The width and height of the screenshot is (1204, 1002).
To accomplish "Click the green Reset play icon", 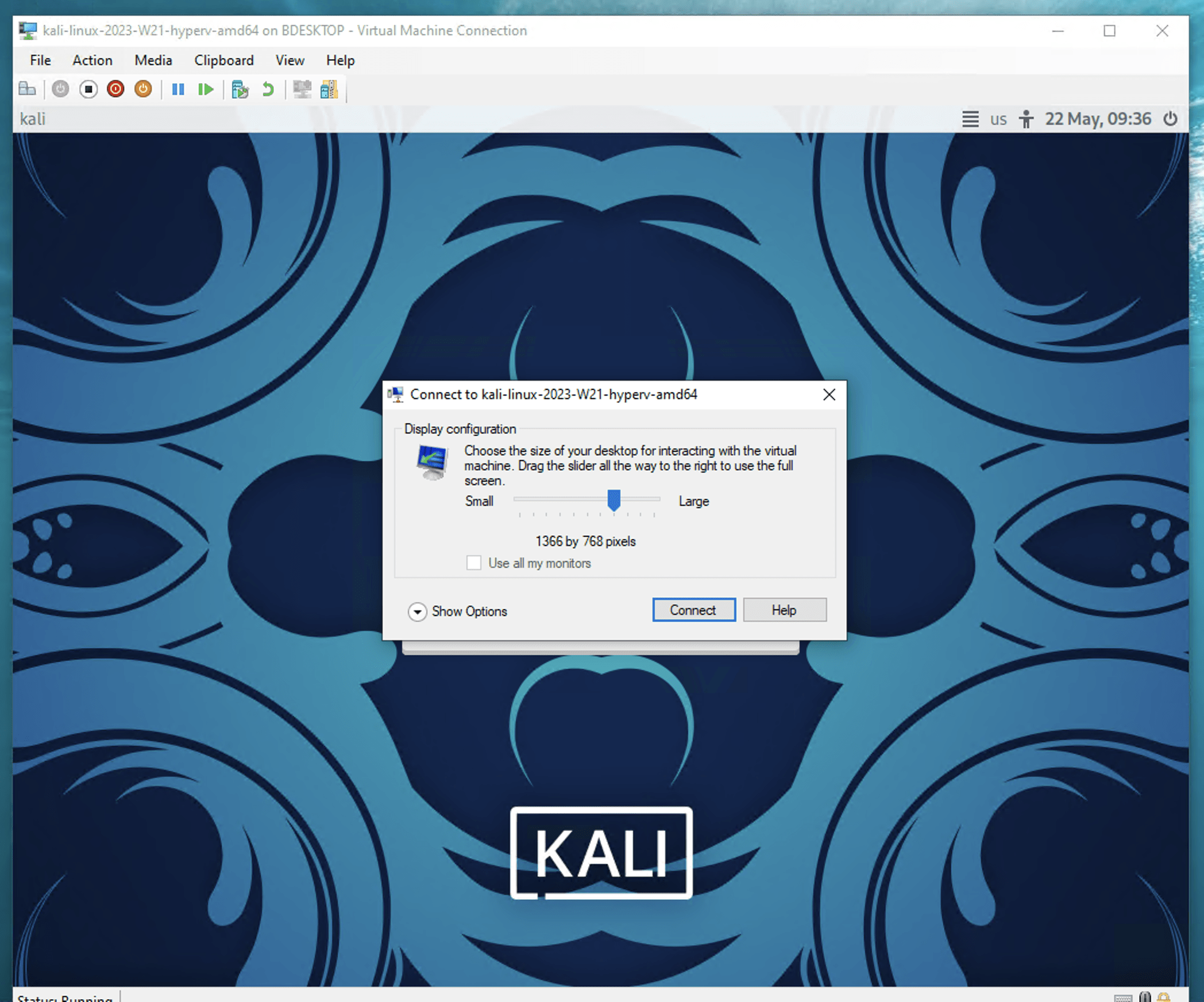I will [206, 89].
